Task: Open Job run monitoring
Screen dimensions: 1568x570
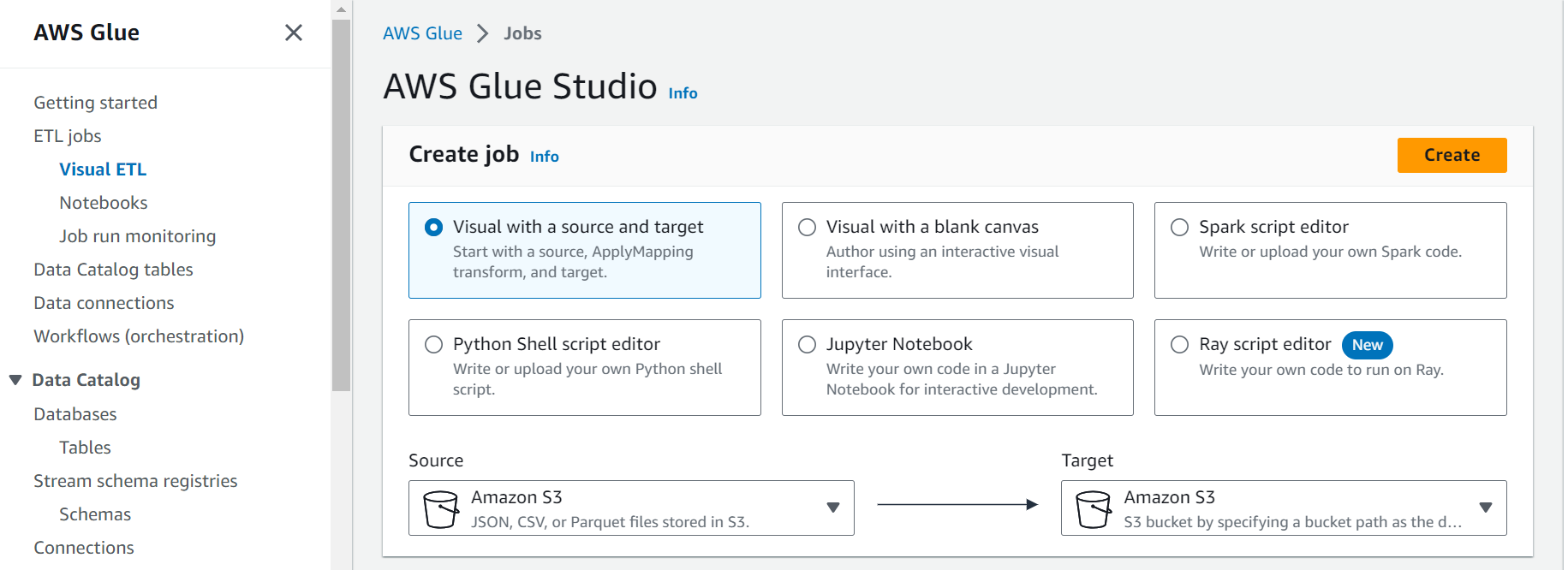Action: (138, 236)
